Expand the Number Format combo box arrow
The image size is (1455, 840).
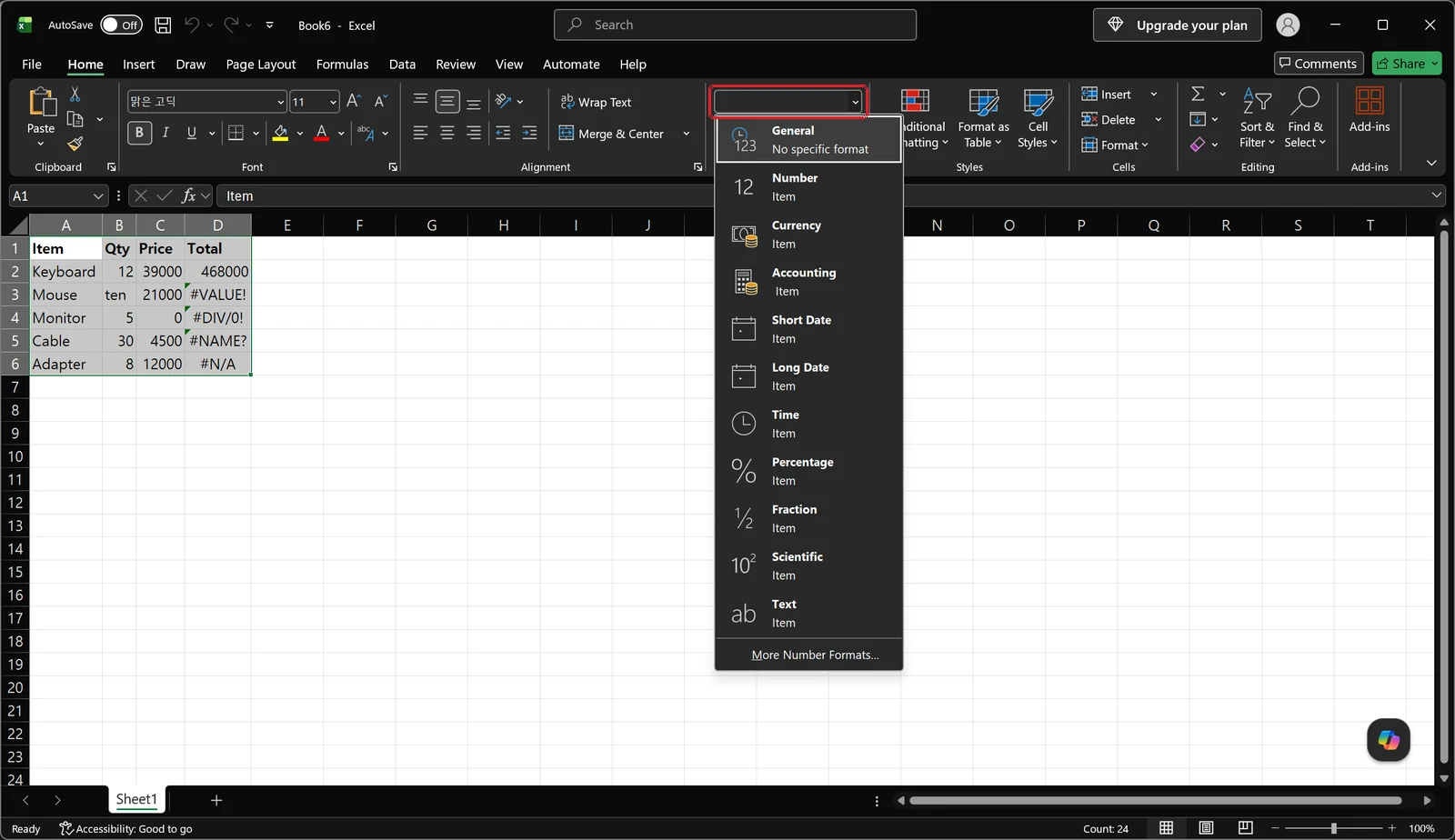[x=855, y=102]
